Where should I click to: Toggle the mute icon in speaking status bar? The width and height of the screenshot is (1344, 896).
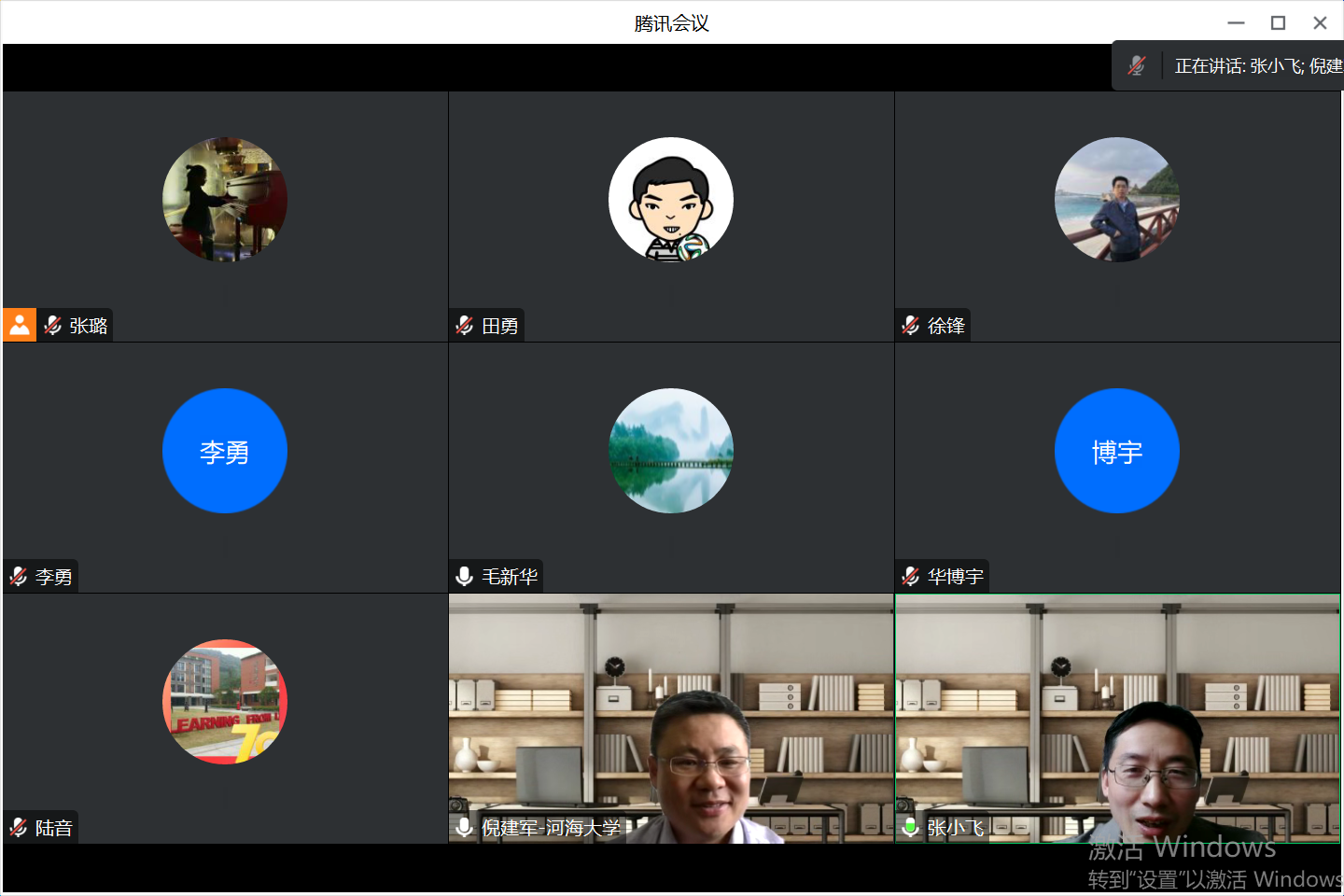[x=1137, y=66]
